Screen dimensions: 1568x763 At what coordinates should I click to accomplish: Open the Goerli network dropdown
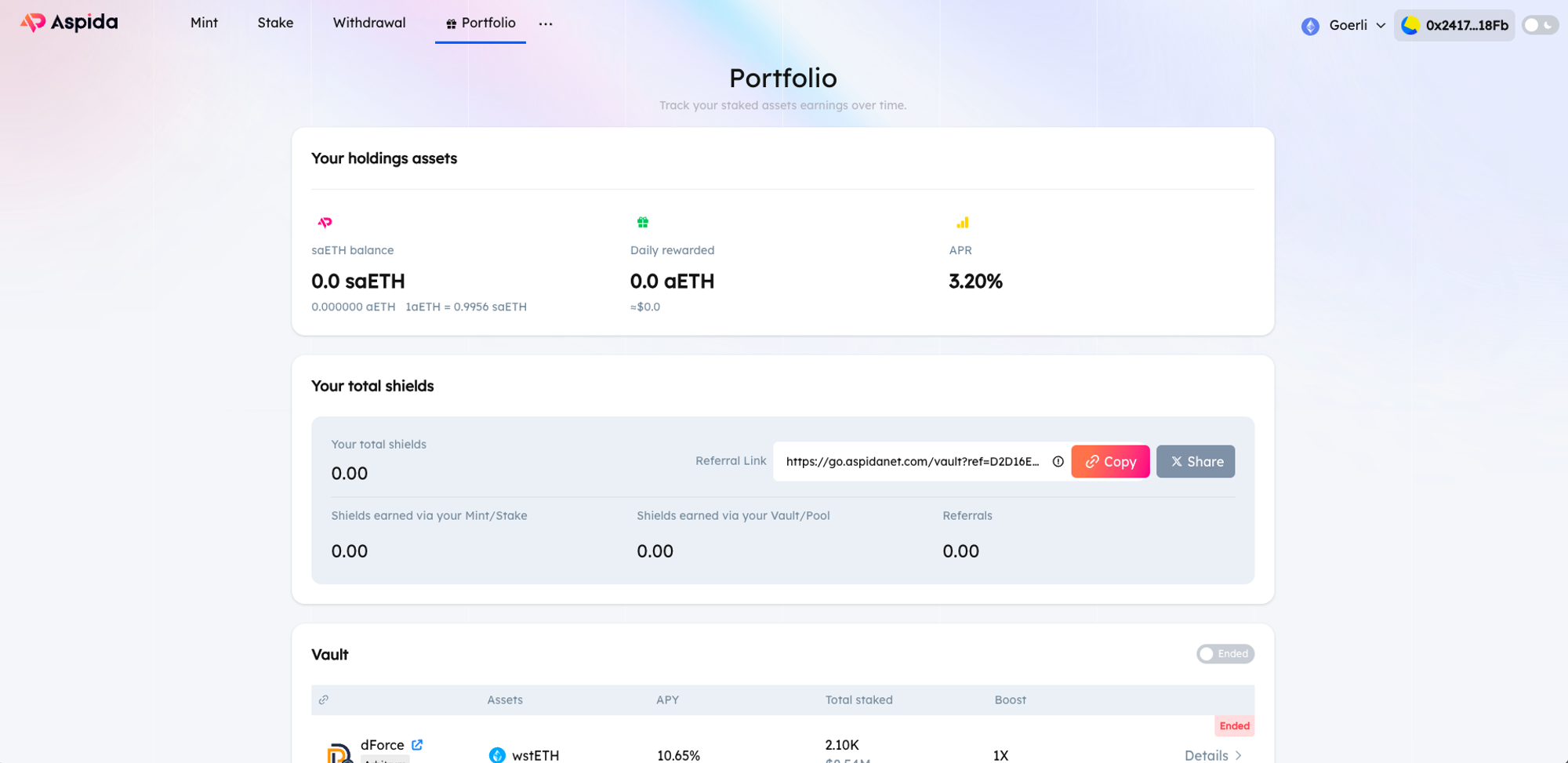[x=1357, y=25]
